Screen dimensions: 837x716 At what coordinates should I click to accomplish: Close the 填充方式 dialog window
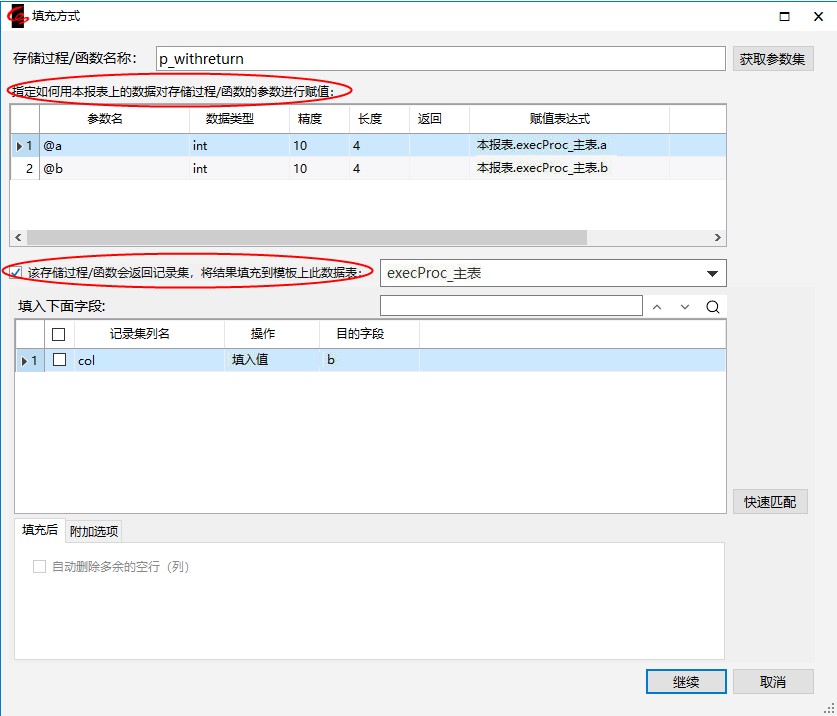(818, 16)
